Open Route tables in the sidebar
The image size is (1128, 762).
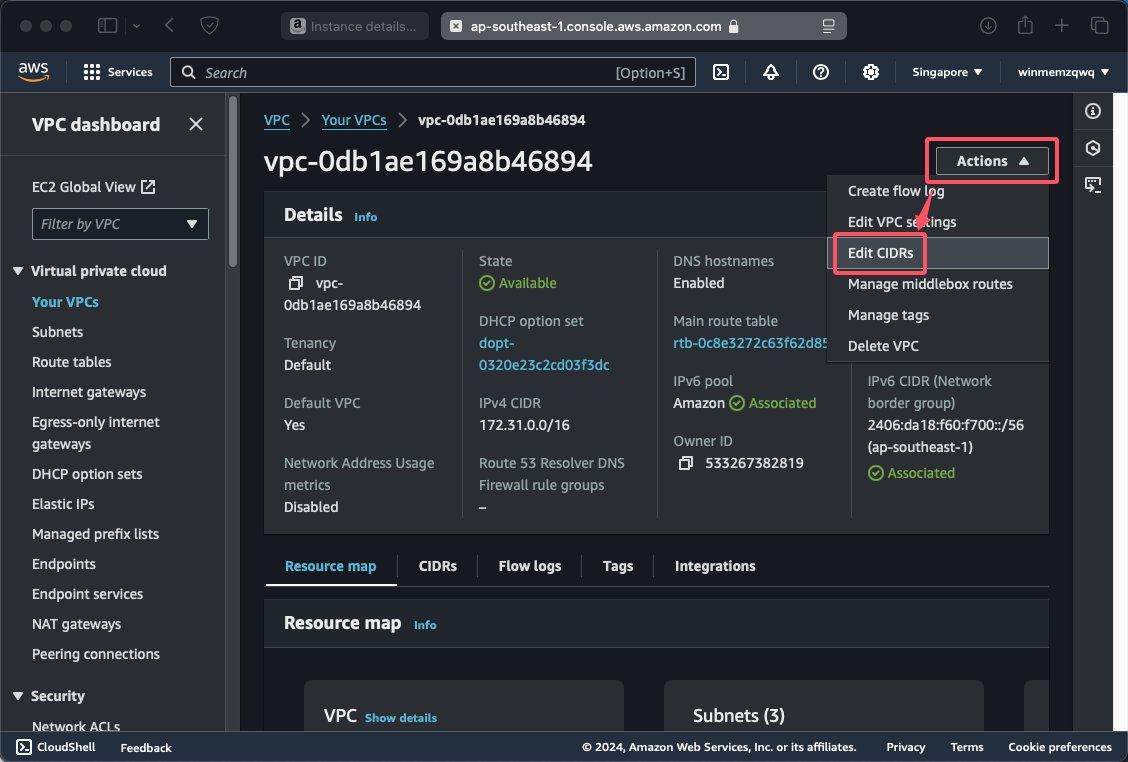pos(72,362)
